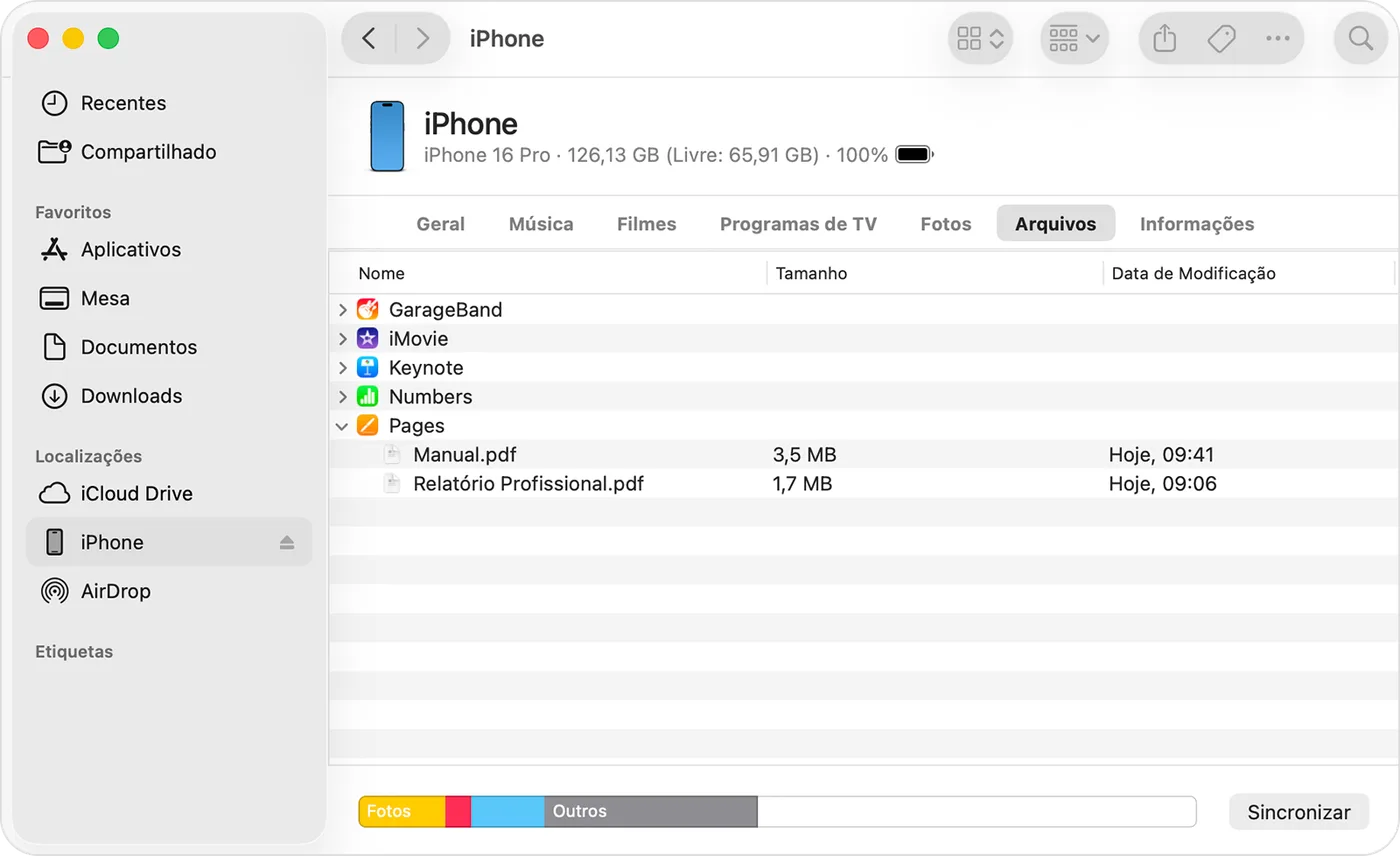Click the Hoje, 09:06 date cell
Image resolution: width=1400 pixels, height=856 pixels.
point(1162,484)
